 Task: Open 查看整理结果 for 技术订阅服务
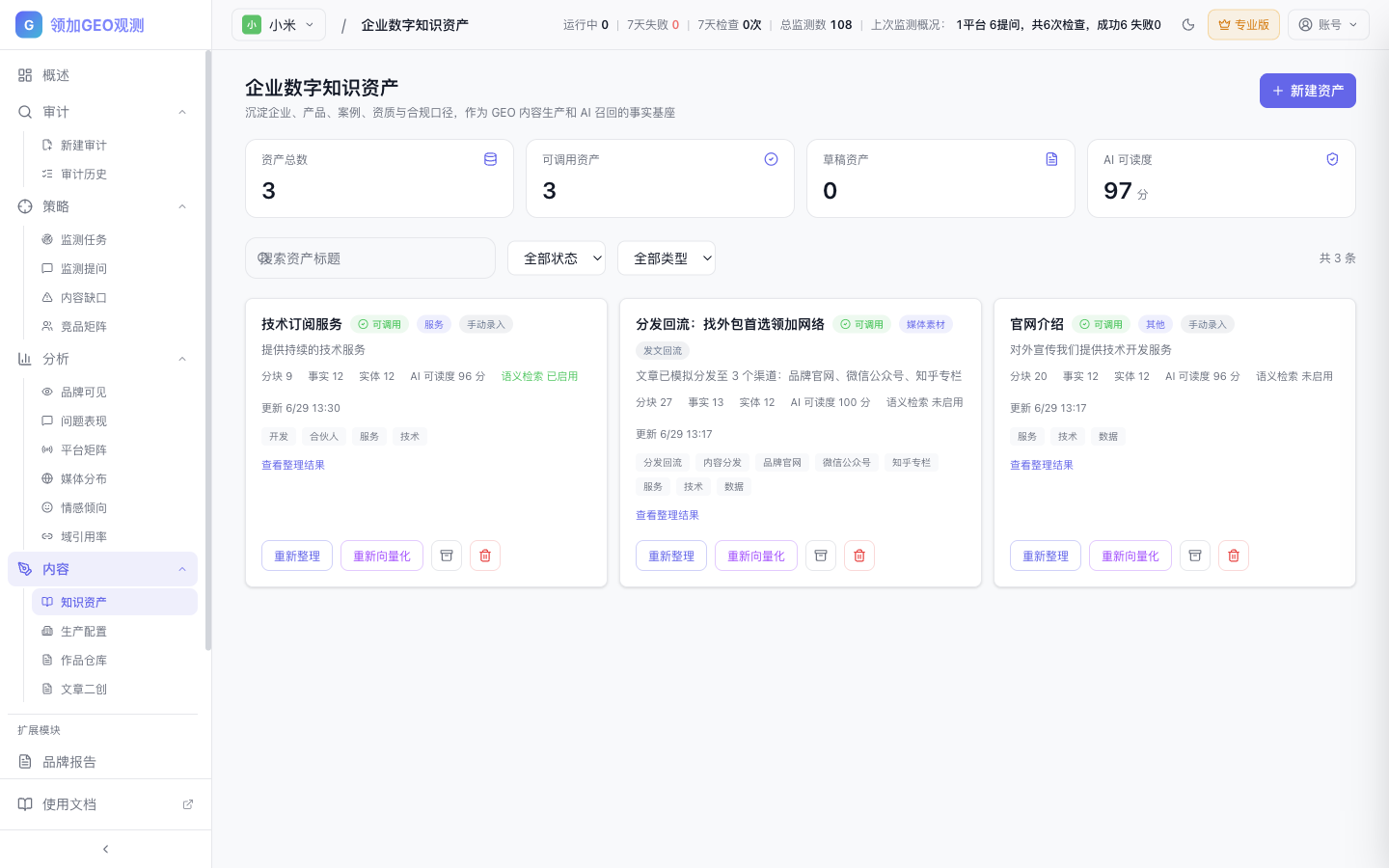click(x=293, y=465)
